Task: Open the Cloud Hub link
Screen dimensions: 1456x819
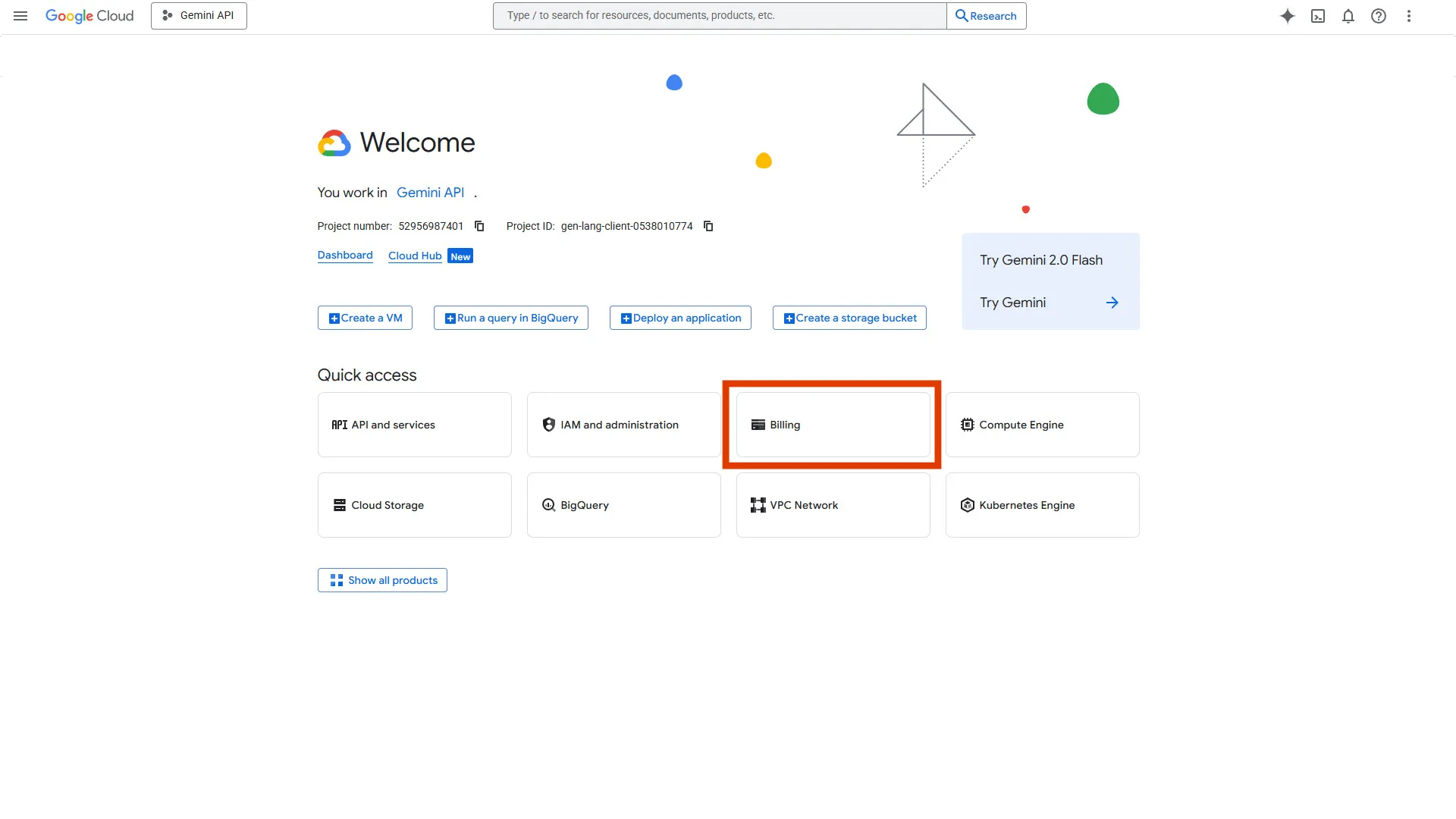Action: [x=415, y=256]
